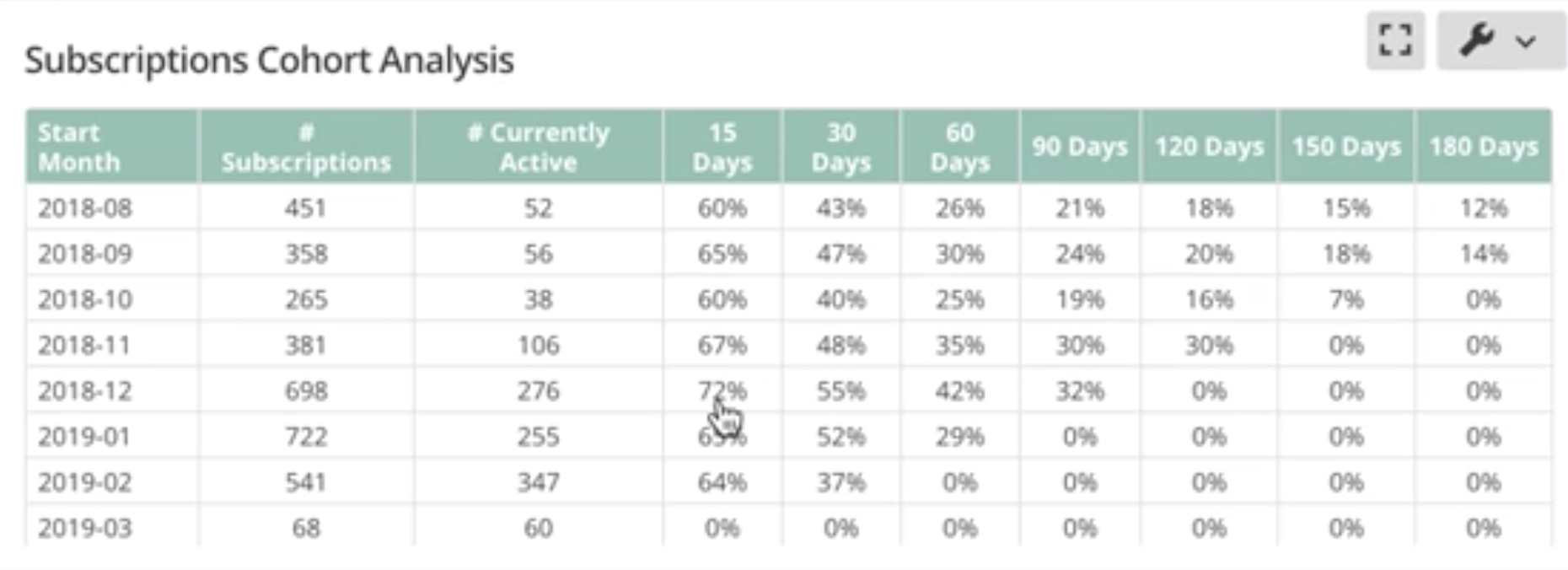Click the 90 Days column header
The width and height of the screenshot is (1568, 570).
click(1079, 145)
